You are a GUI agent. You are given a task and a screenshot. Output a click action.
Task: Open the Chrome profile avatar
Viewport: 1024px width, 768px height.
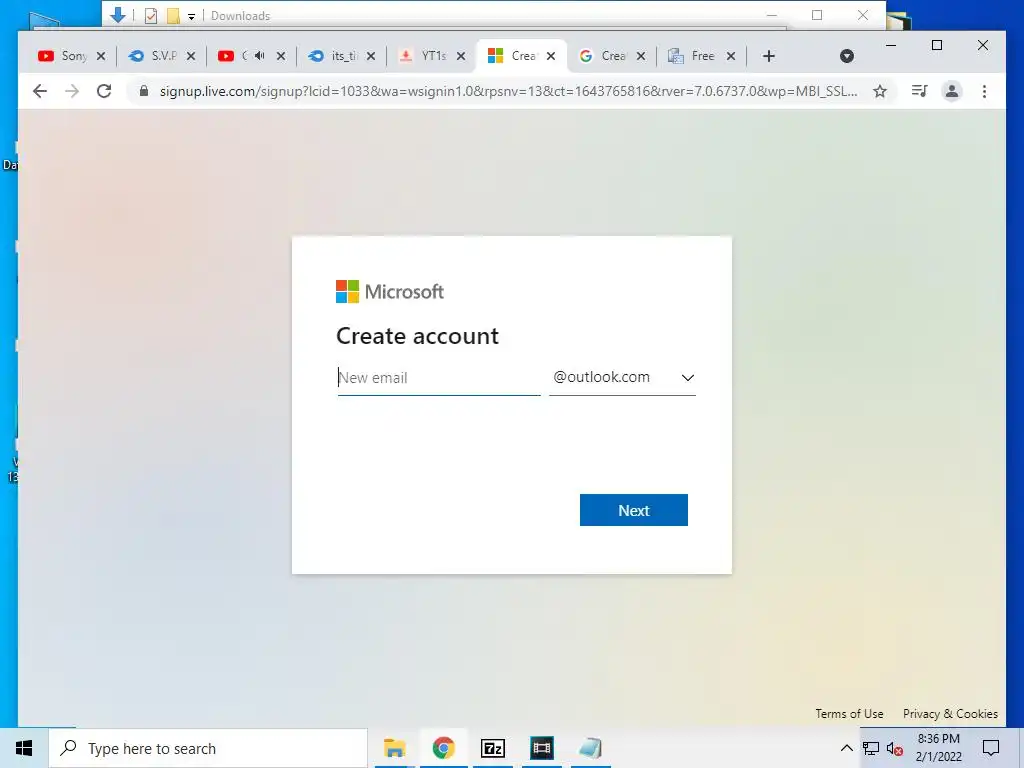pos(952,91)
